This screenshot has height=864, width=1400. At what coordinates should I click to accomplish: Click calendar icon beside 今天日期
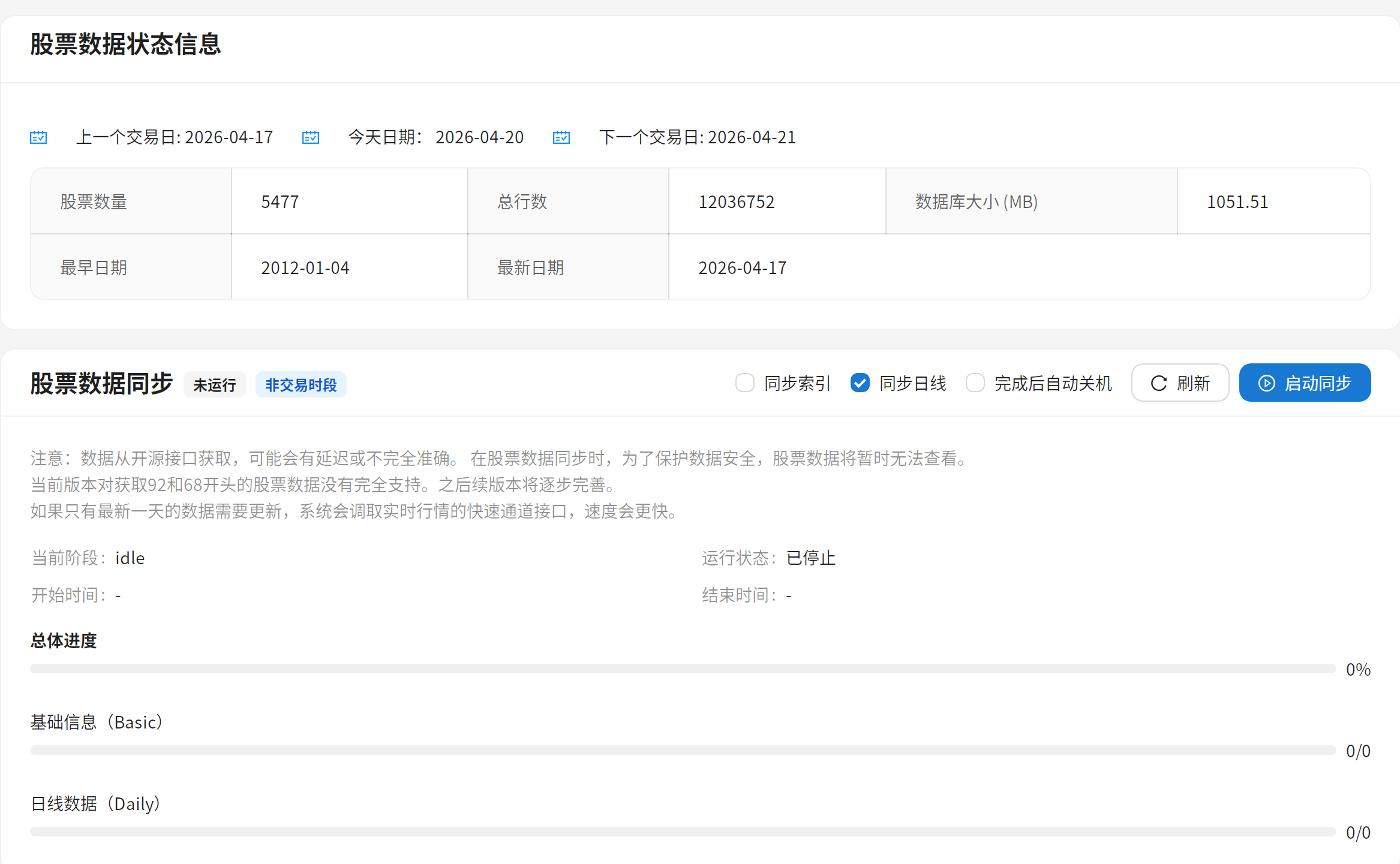click(x=311, y=137)
